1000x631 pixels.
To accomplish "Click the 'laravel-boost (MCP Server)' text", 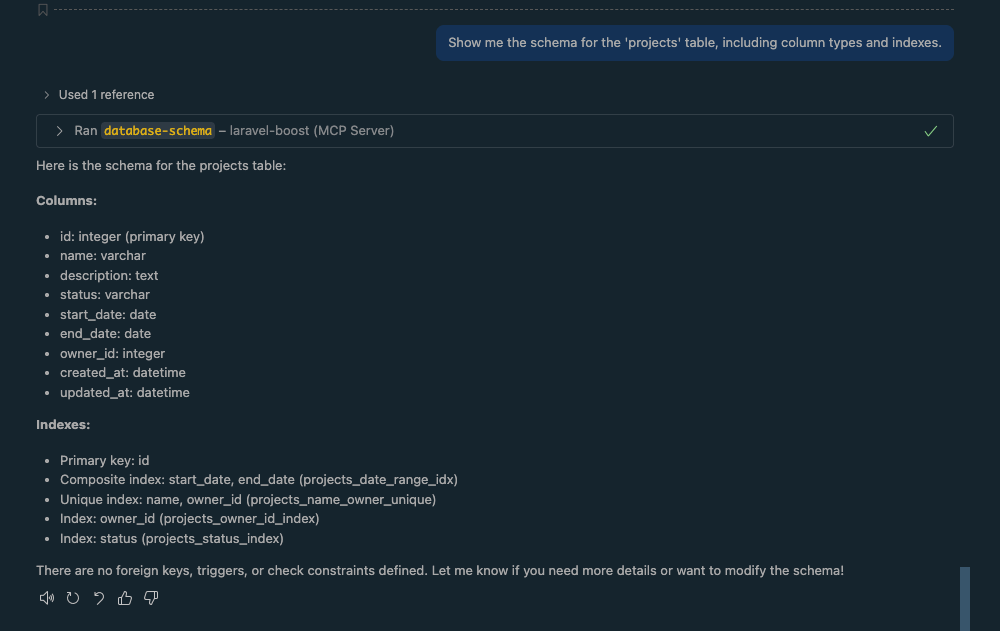I will (x=311, y=130).
